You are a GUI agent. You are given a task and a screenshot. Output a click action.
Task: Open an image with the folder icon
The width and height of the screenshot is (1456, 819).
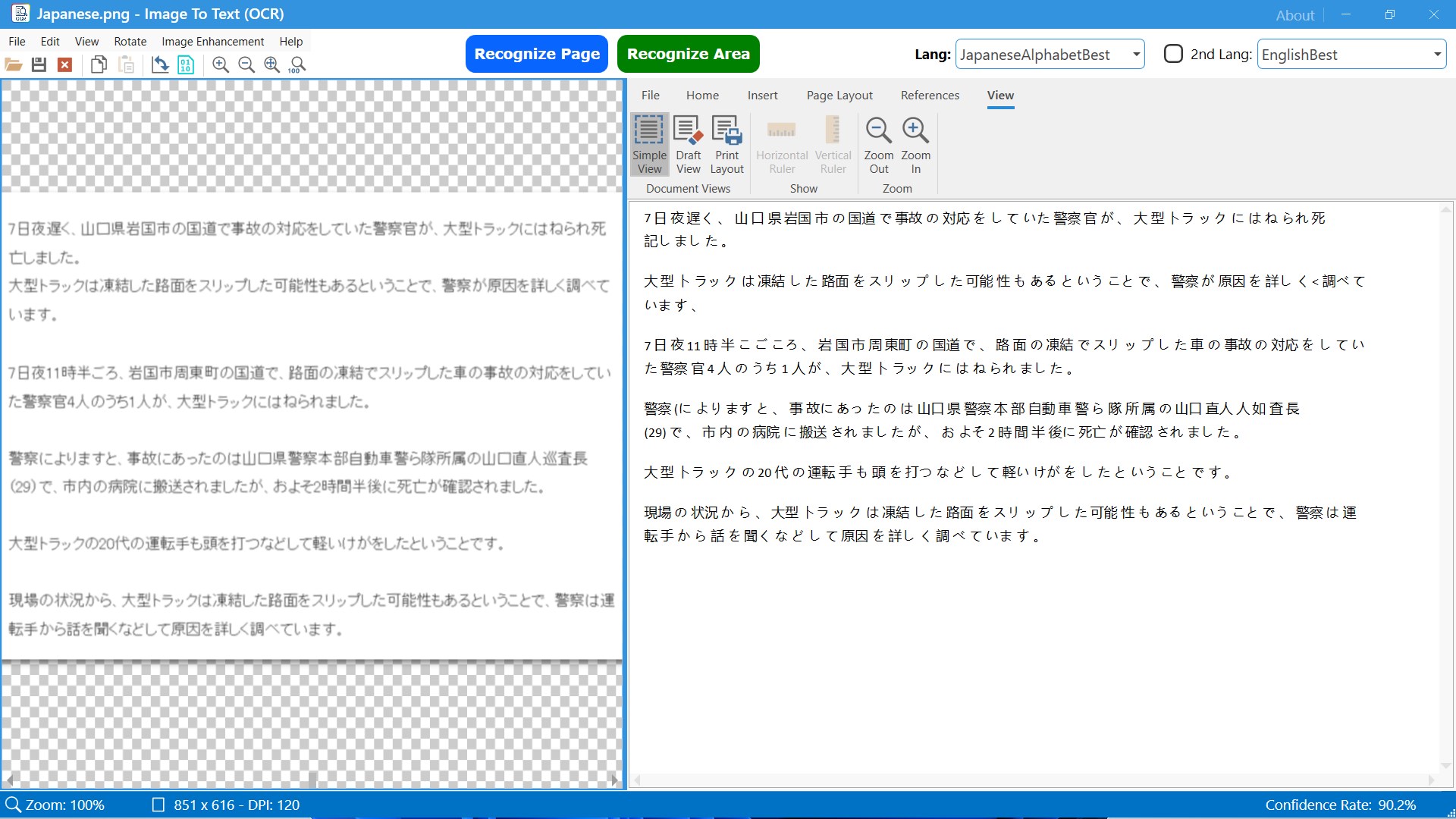(x=14, y=64)
